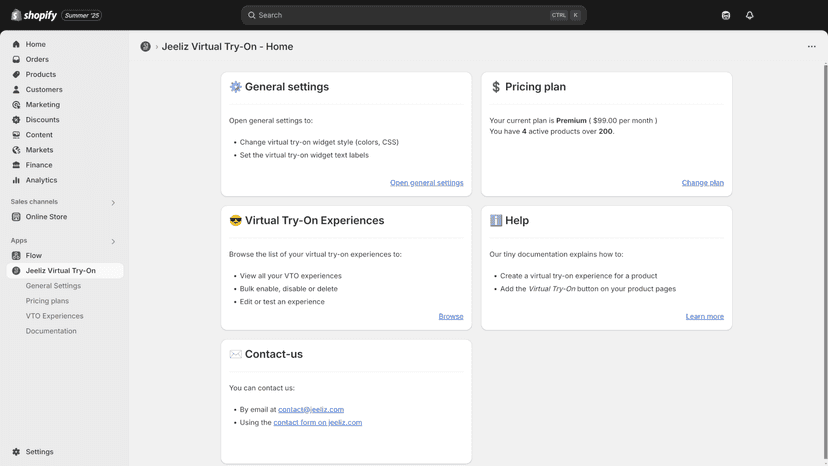The height and width of the screenshot is (466, 828).
Task: Click the Pricing plan dollar icon
Action: tap(496, 87)
